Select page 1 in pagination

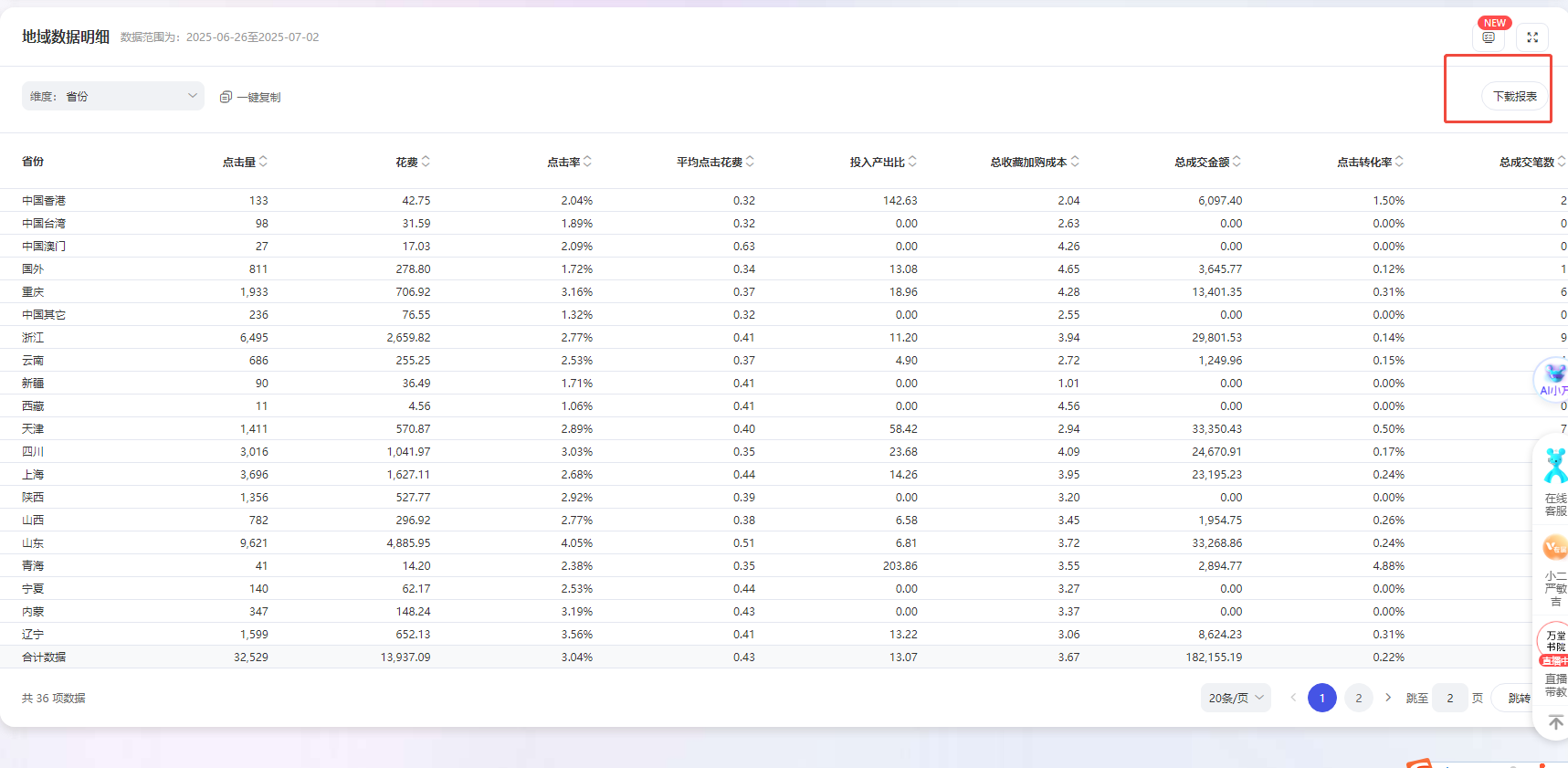pos(1321,698)
